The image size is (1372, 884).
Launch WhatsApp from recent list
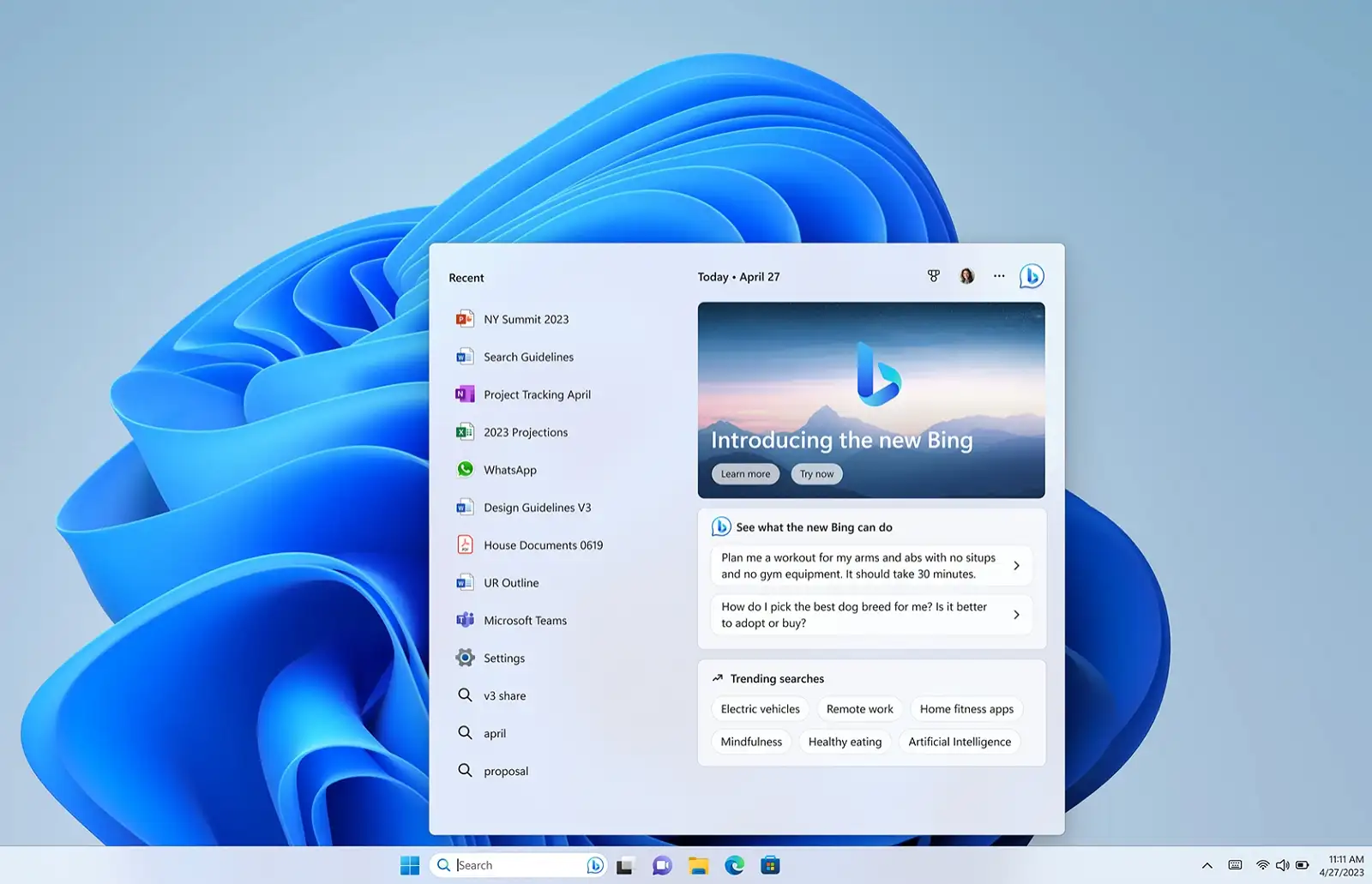[x=496, y=470]
